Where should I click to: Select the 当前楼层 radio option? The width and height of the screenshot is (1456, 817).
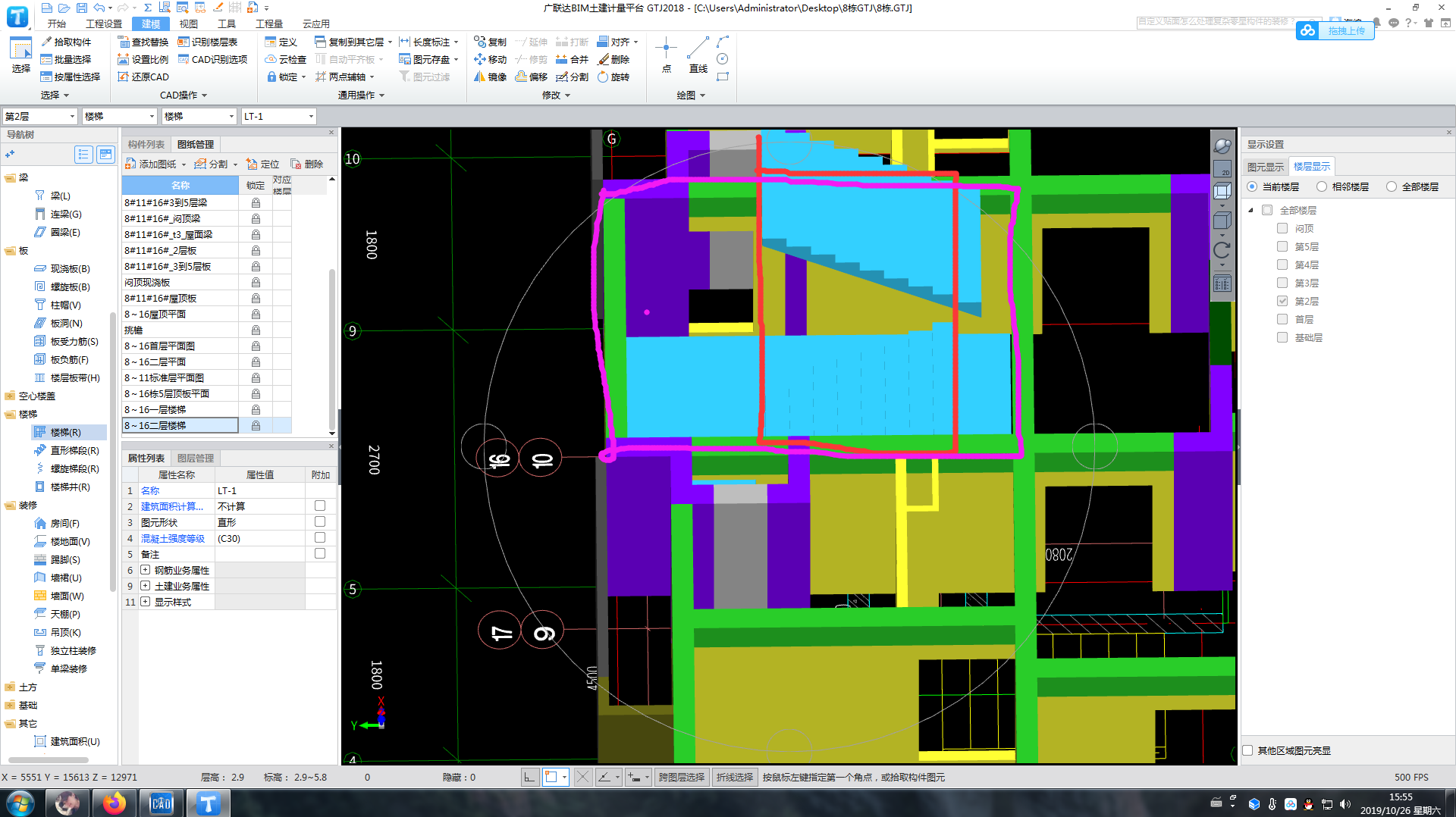point(1252,186)
